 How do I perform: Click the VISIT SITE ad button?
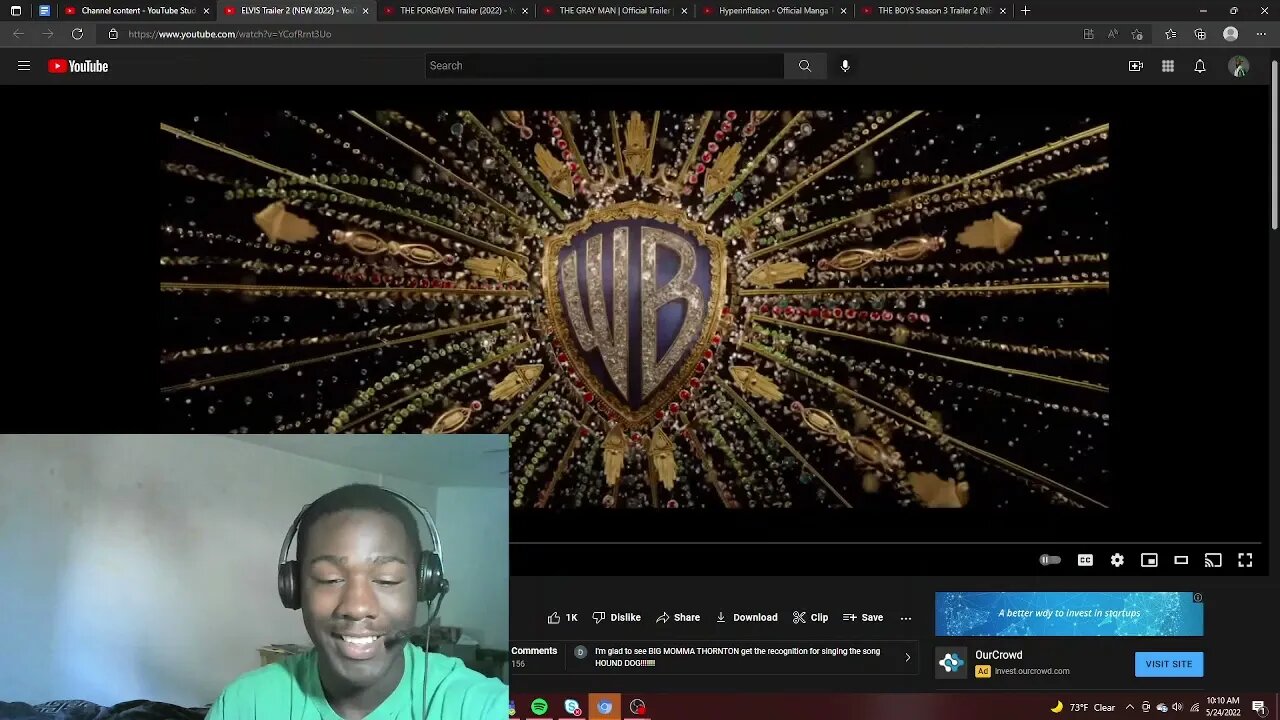(1169, 664)
